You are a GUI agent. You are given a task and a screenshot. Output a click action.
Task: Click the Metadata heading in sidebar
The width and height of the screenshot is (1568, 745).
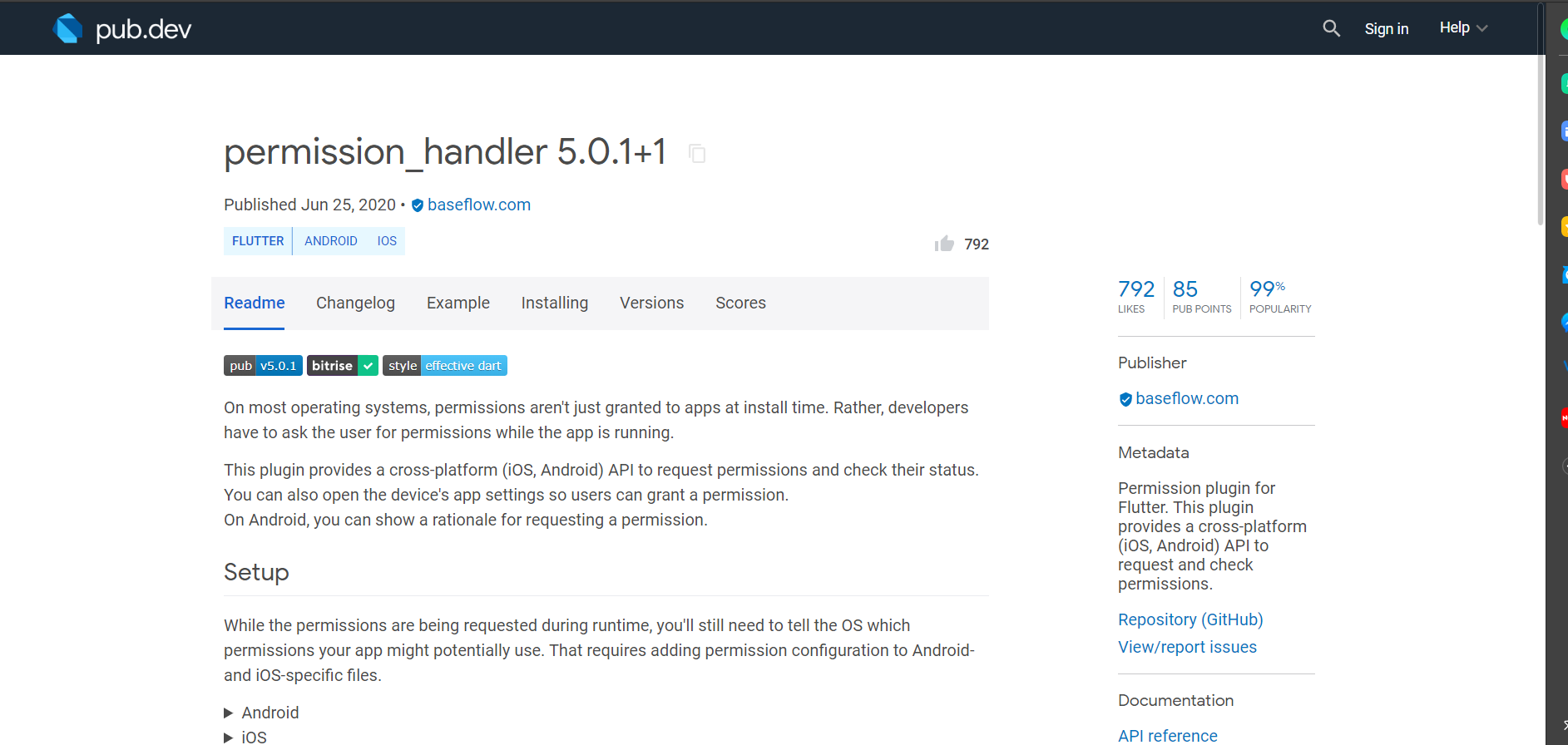1154,452
